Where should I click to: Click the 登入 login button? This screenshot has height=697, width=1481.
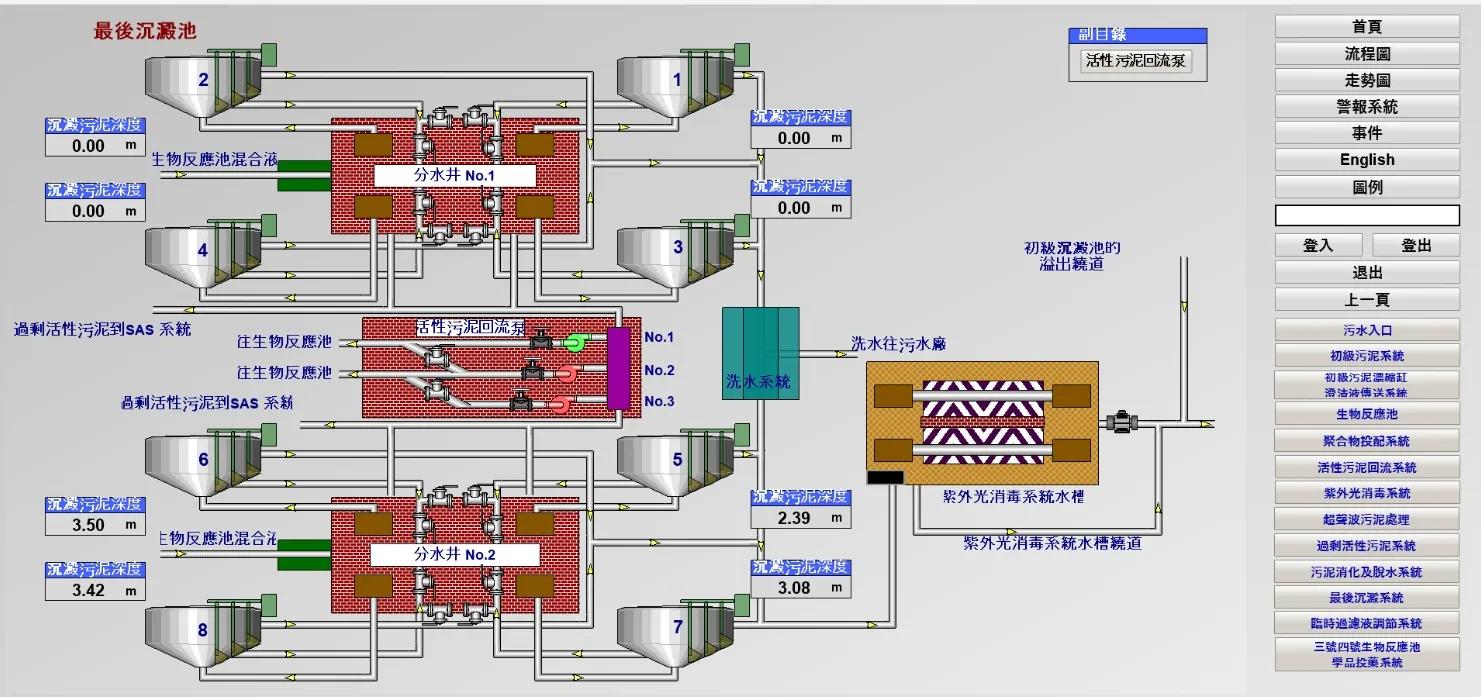[x=1318, y=245]
